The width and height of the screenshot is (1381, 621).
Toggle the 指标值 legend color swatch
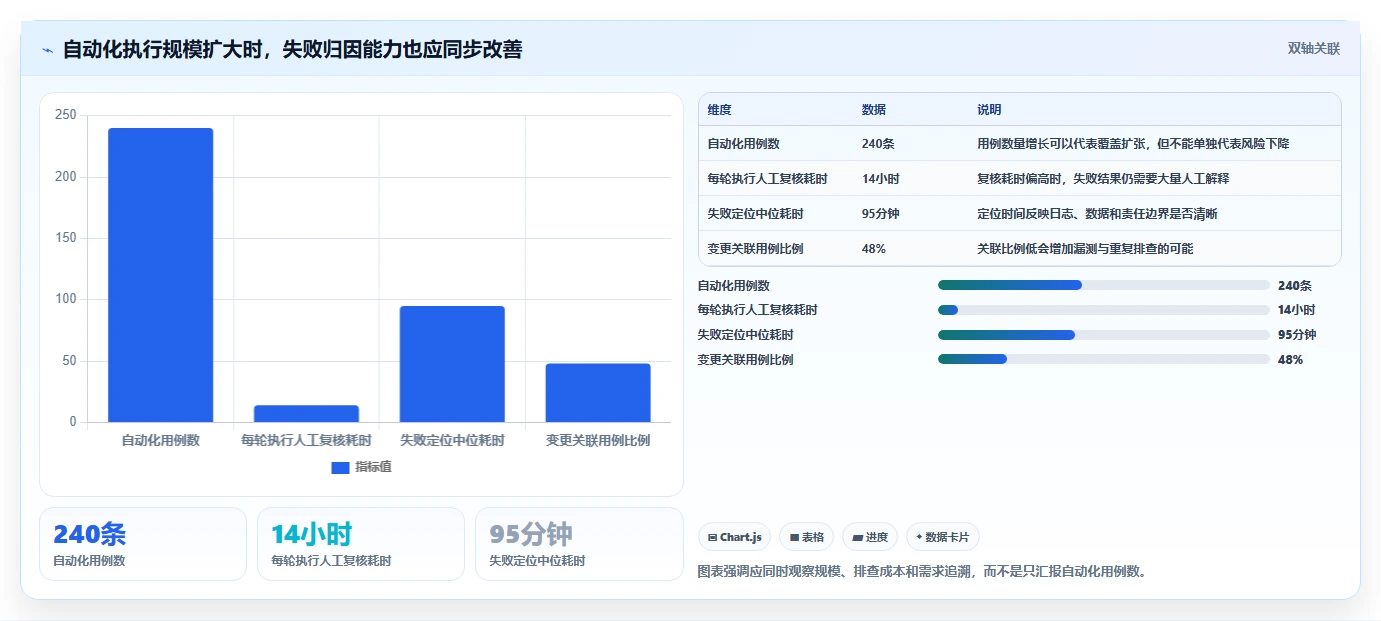340,467
